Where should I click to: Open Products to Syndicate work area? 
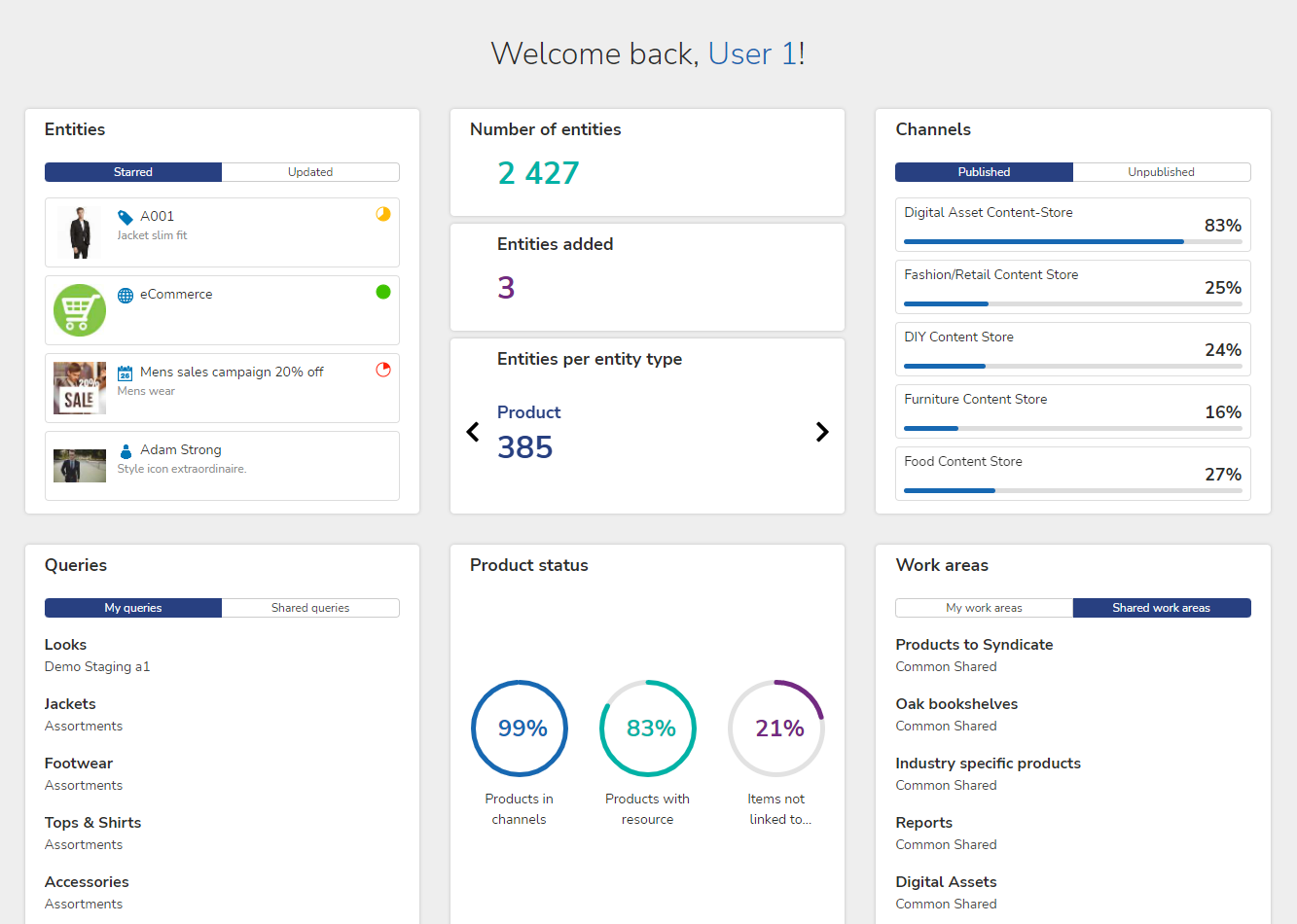coord(974,645)
